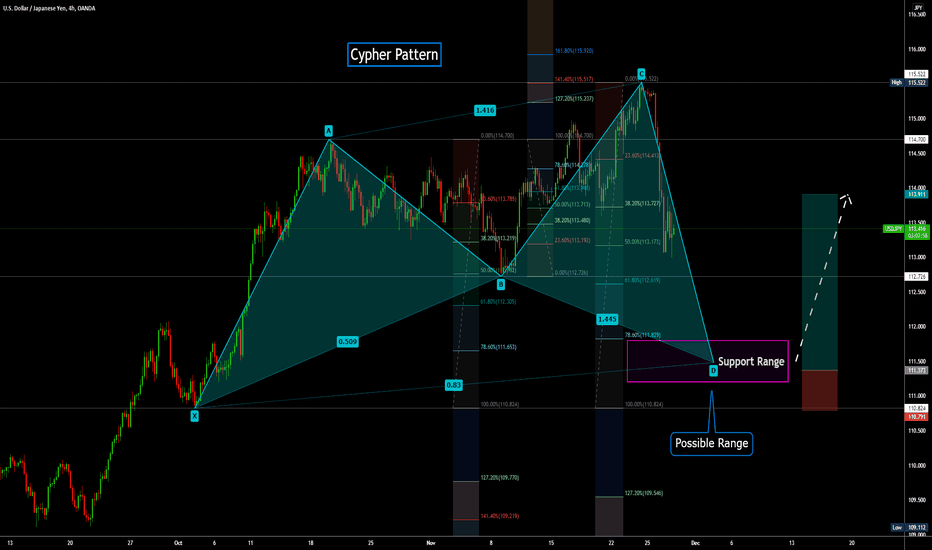Select the 0.00%(112.726) Fibonacci level label

[571, 273]
